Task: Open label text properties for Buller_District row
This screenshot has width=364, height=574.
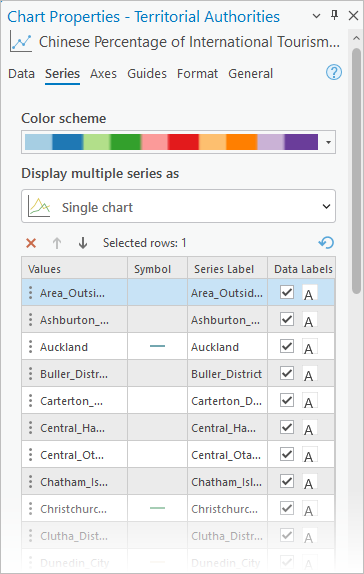Action: [309, 374]
